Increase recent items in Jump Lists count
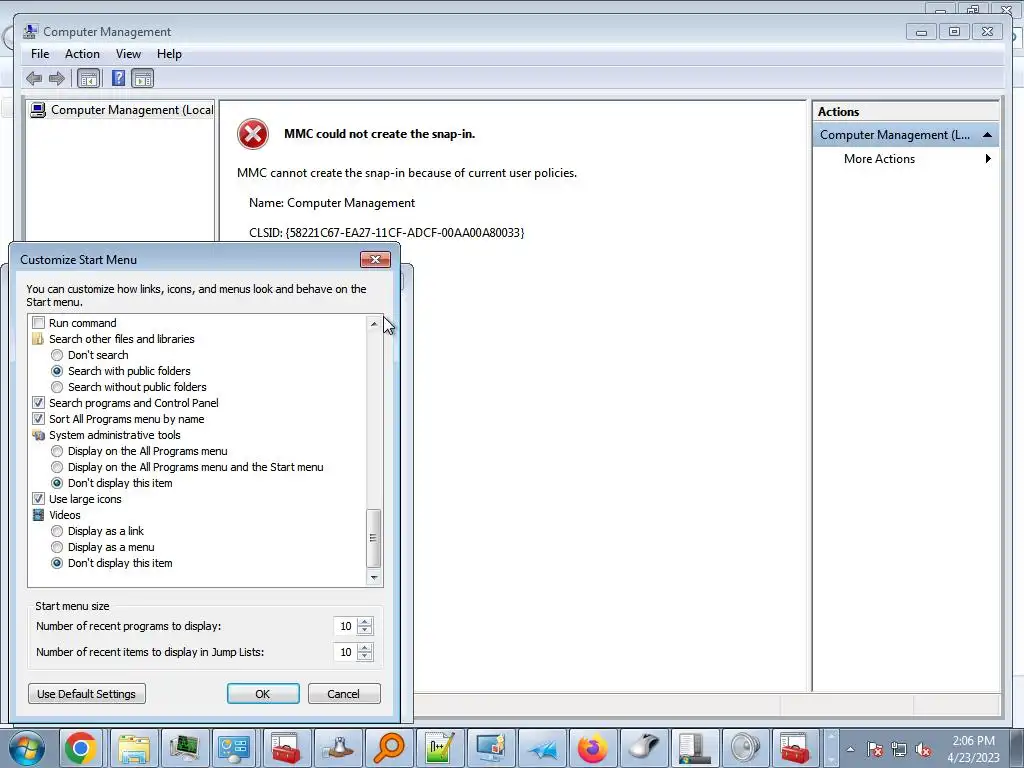 point(365,648)
